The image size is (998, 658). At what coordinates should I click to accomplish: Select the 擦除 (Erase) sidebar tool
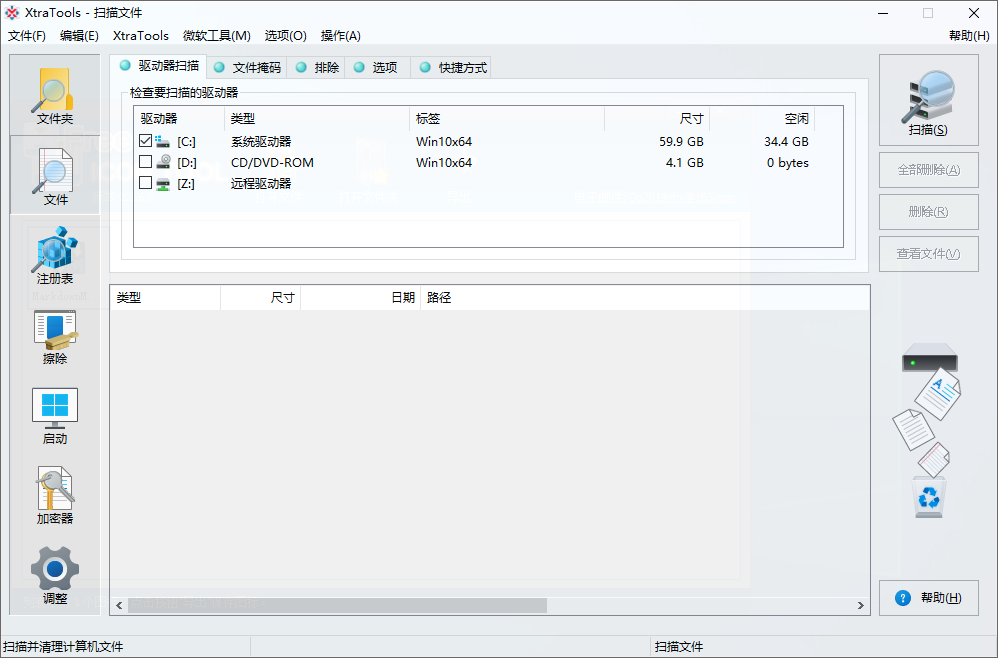[x=54, y=336]
